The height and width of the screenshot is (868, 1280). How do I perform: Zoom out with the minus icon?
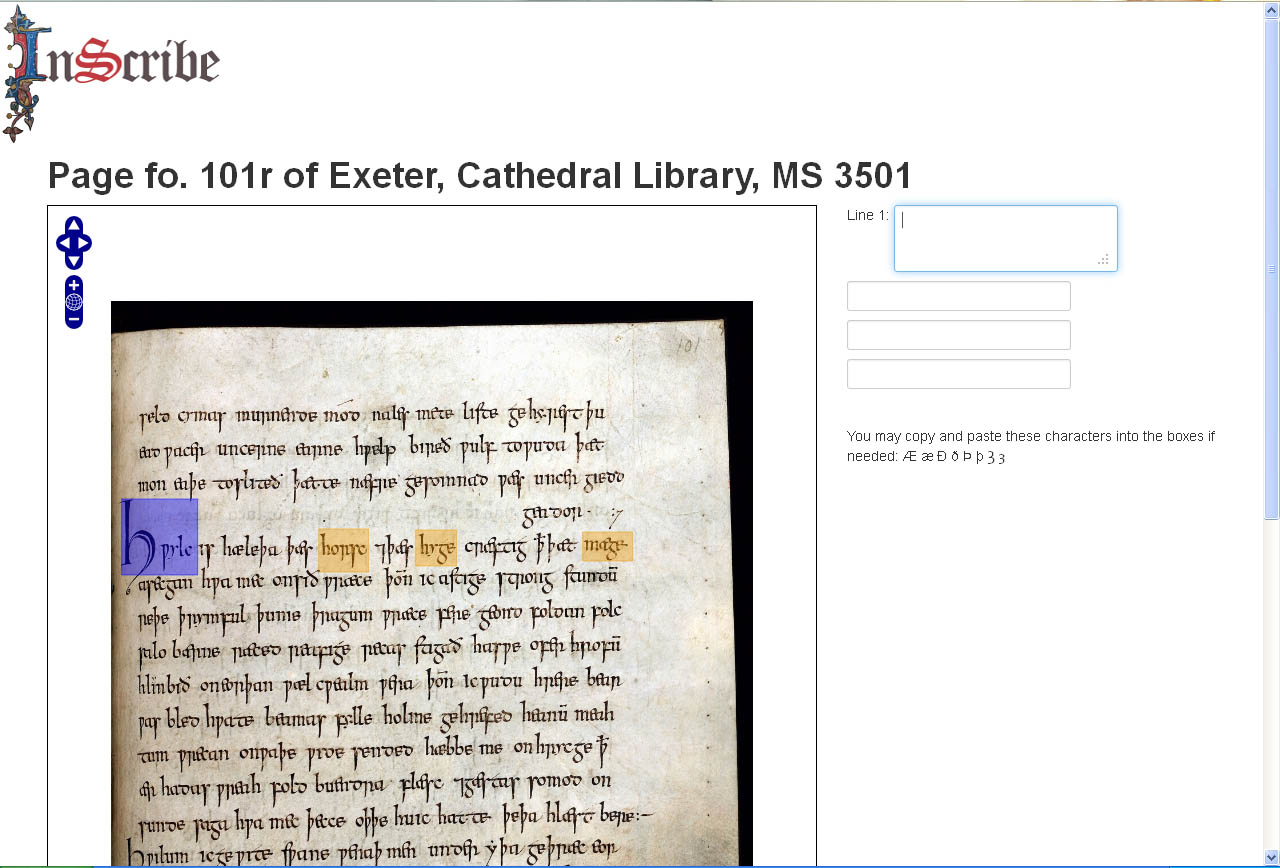[x=73, y=319]
